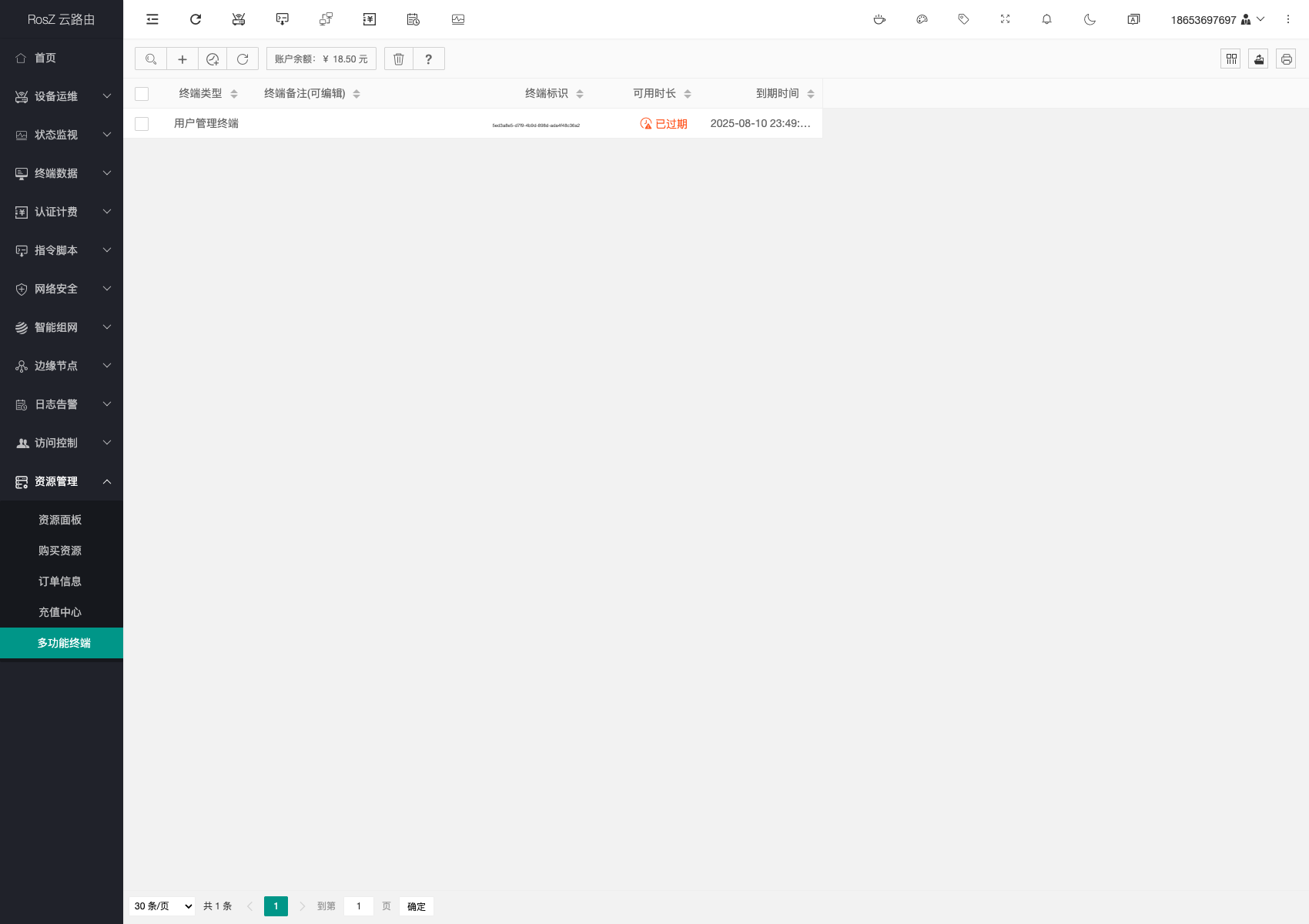Click the 确定 pagination button
This screenshot has width=1309, height=924.
point(417,906)
